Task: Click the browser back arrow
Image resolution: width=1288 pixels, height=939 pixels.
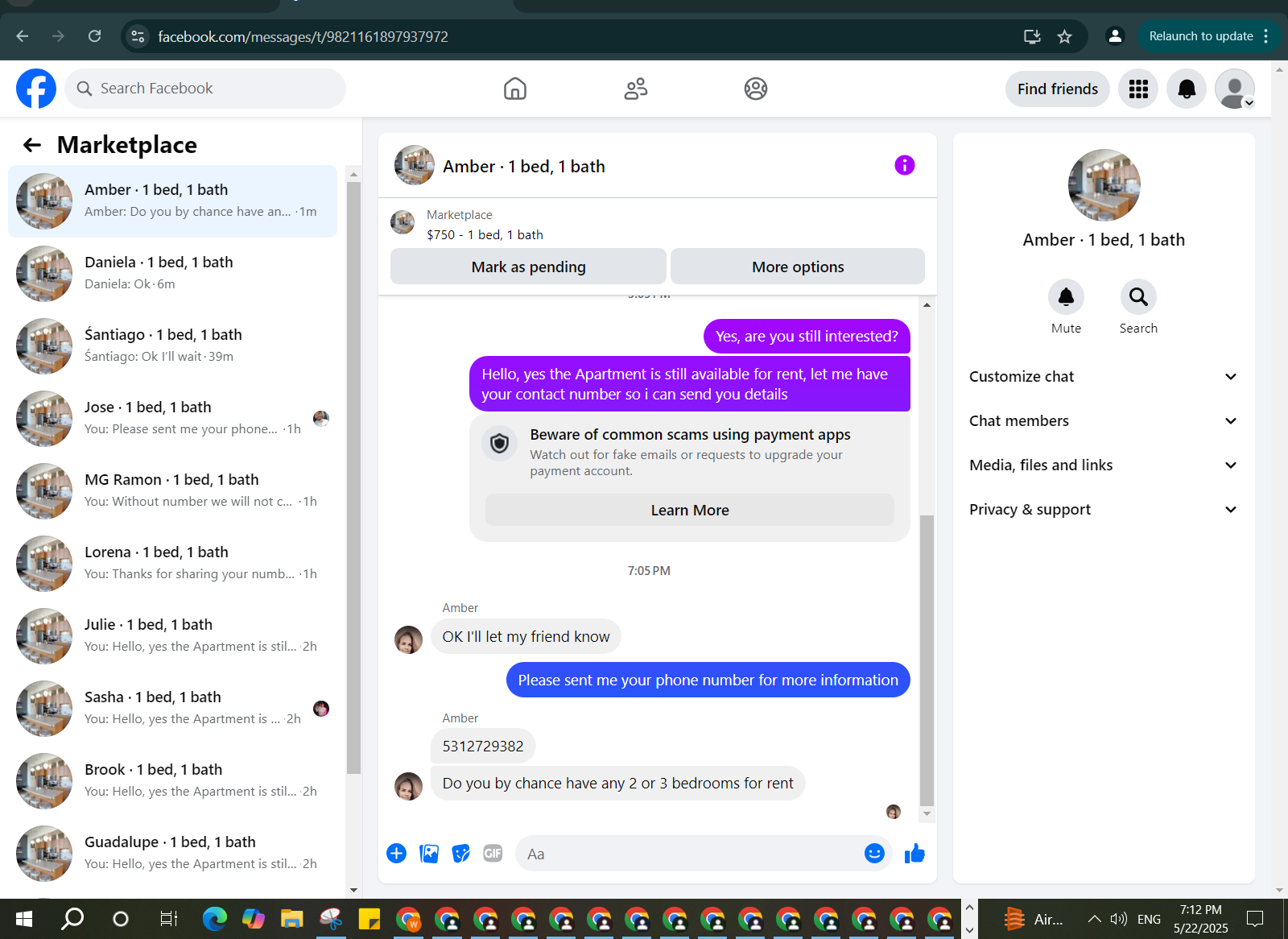Action: [23, 36]
